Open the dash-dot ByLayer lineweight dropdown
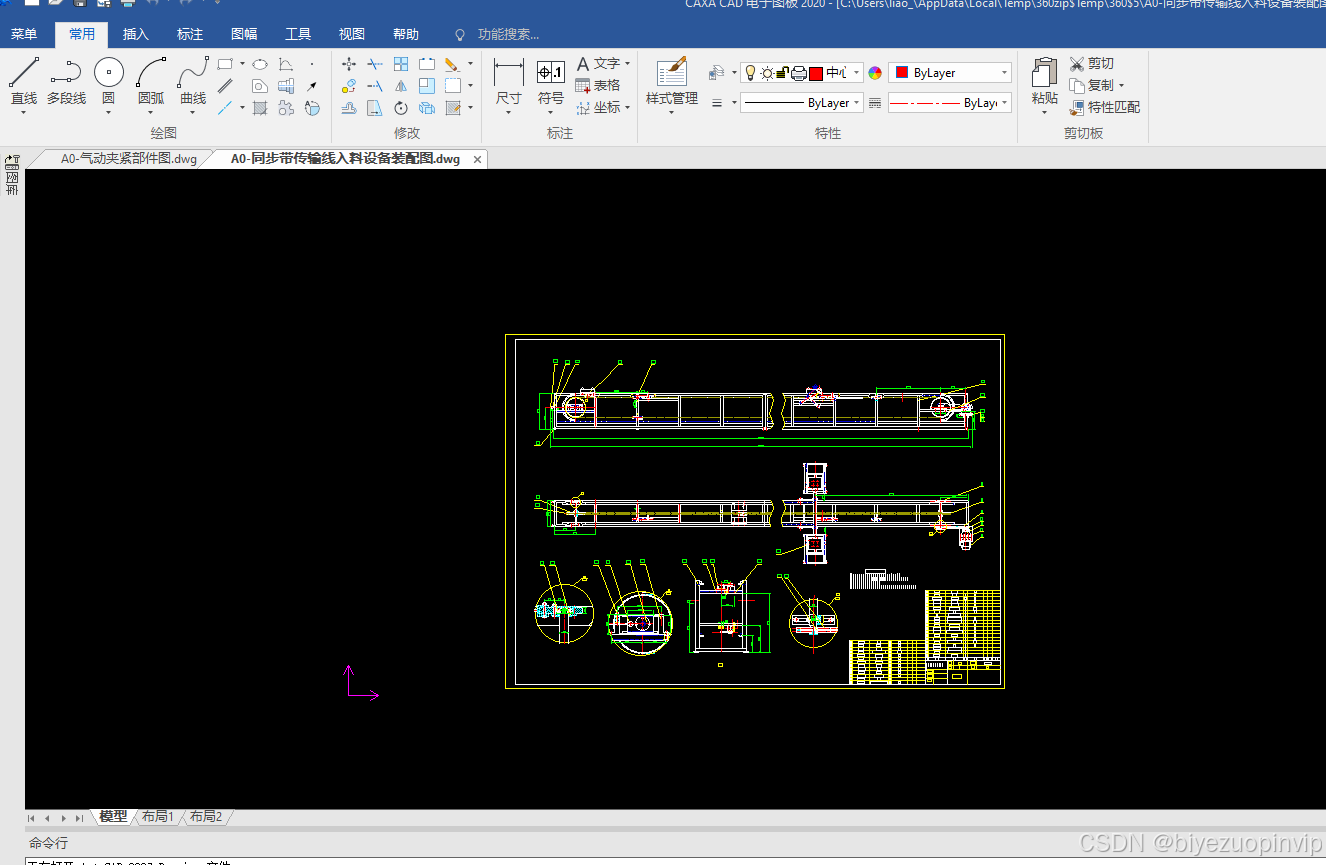The width and height of the screenshot is (1326, 865). coord(950,103)
